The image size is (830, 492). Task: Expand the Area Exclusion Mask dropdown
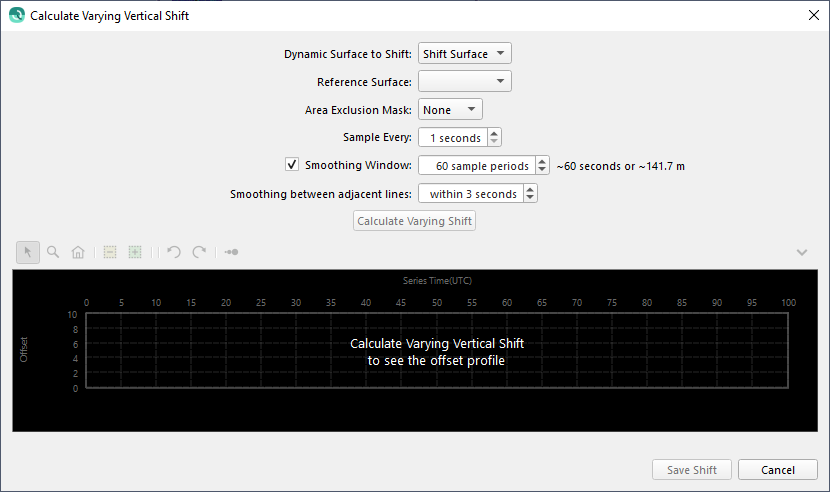pyautogui.click(x=450, y=110)
